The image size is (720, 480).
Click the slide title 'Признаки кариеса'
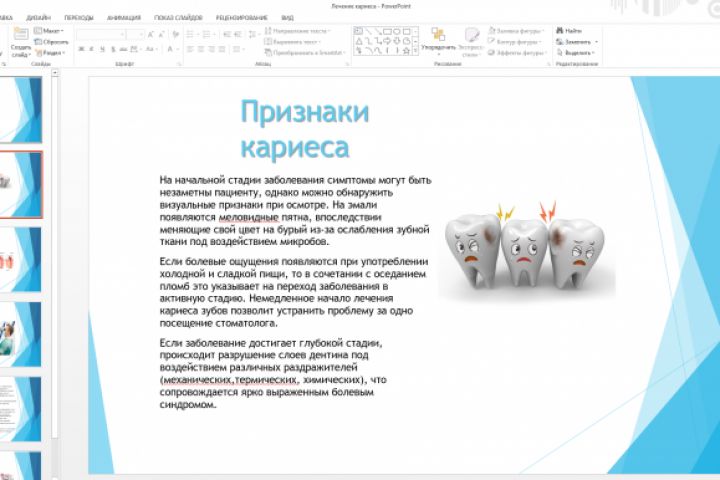coord(304,129)
